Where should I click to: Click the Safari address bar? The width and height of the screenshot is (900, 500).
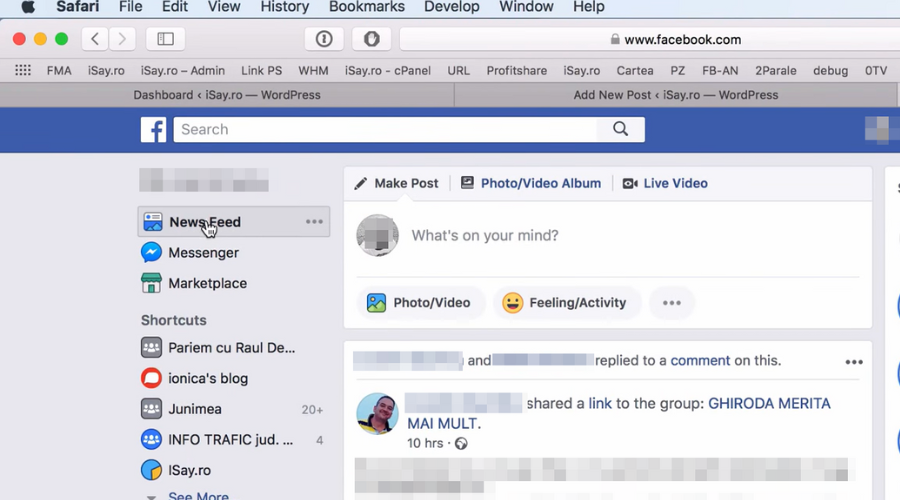(650, 39)
